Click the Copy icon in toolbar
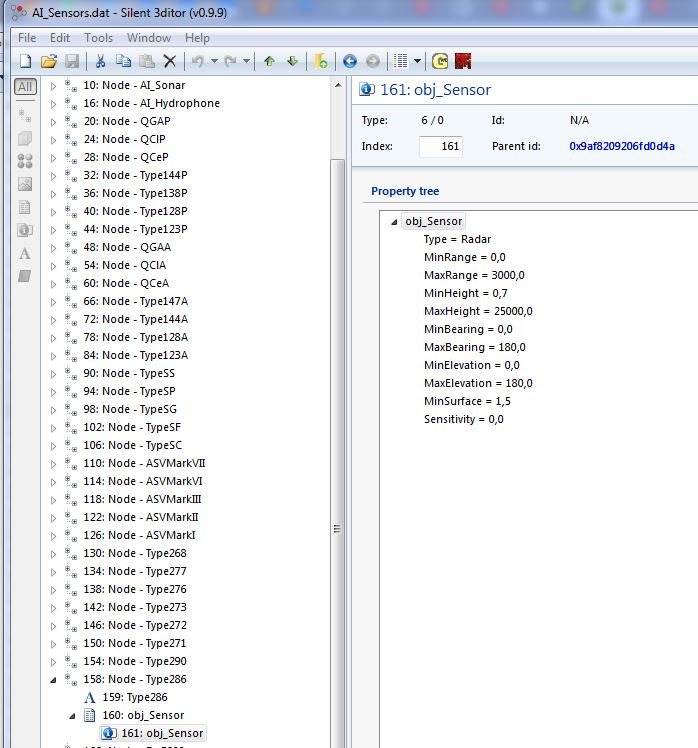The height and width of the screenshot is (748, 698). pos(123,61)
